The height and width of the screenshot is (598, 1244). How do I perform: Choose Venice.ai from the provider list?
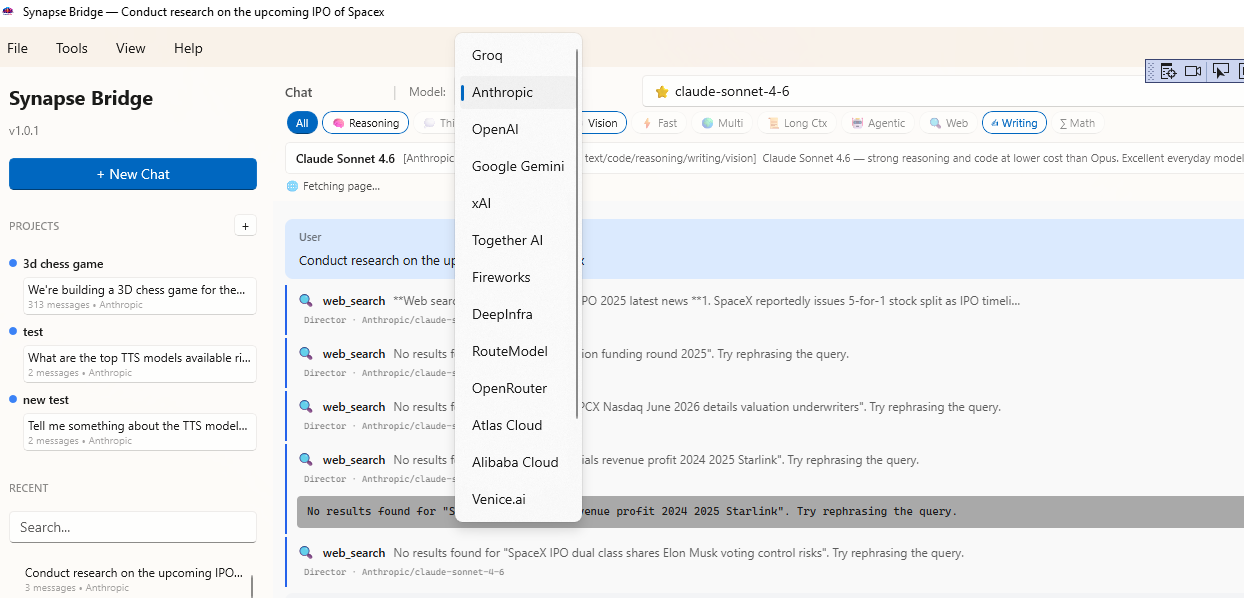click(x=516, y=499)
